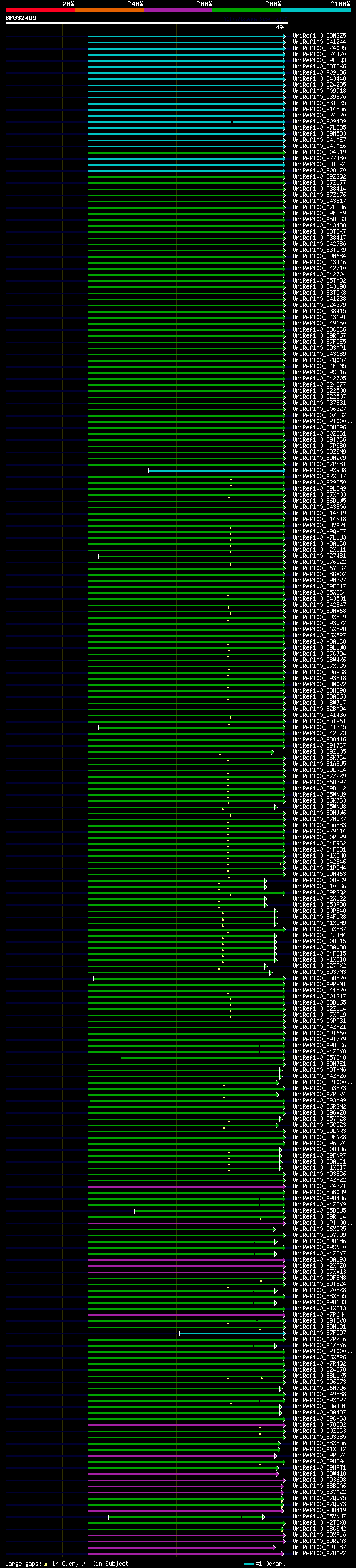
Task: Select hit UniRef100_C5XES4
Action: pos(319,593)
